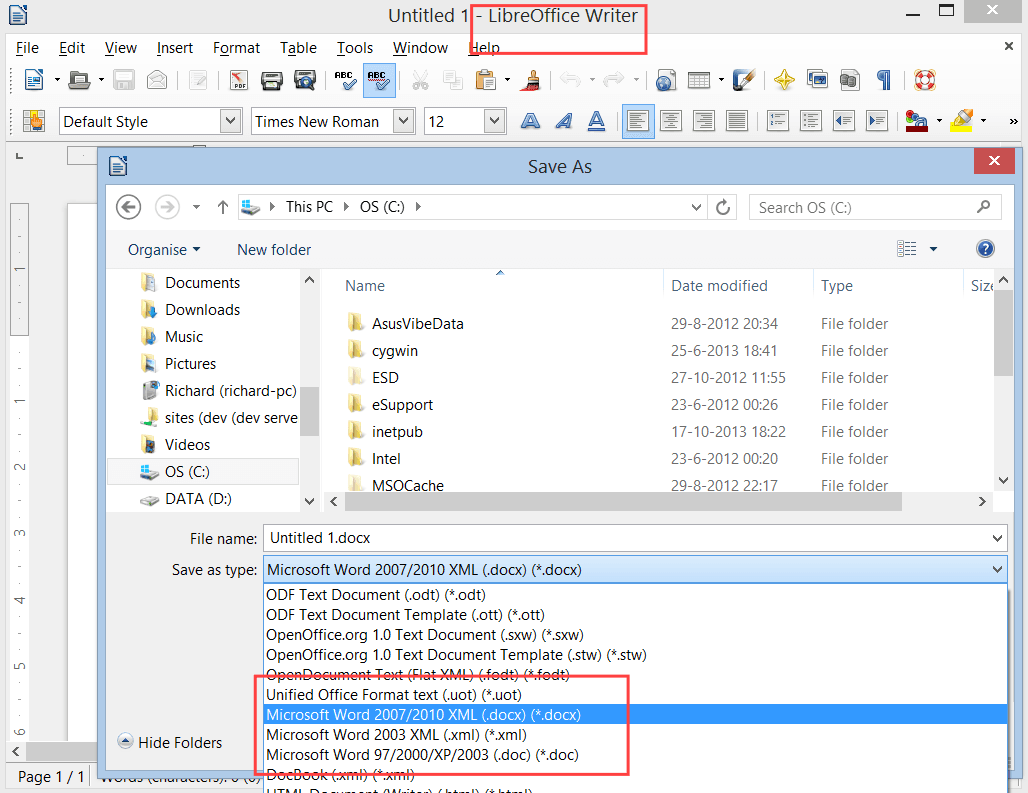Enable justified paragraph alignment
The height and width of the screenshot is (793, 1028).
tap(736, 121)
